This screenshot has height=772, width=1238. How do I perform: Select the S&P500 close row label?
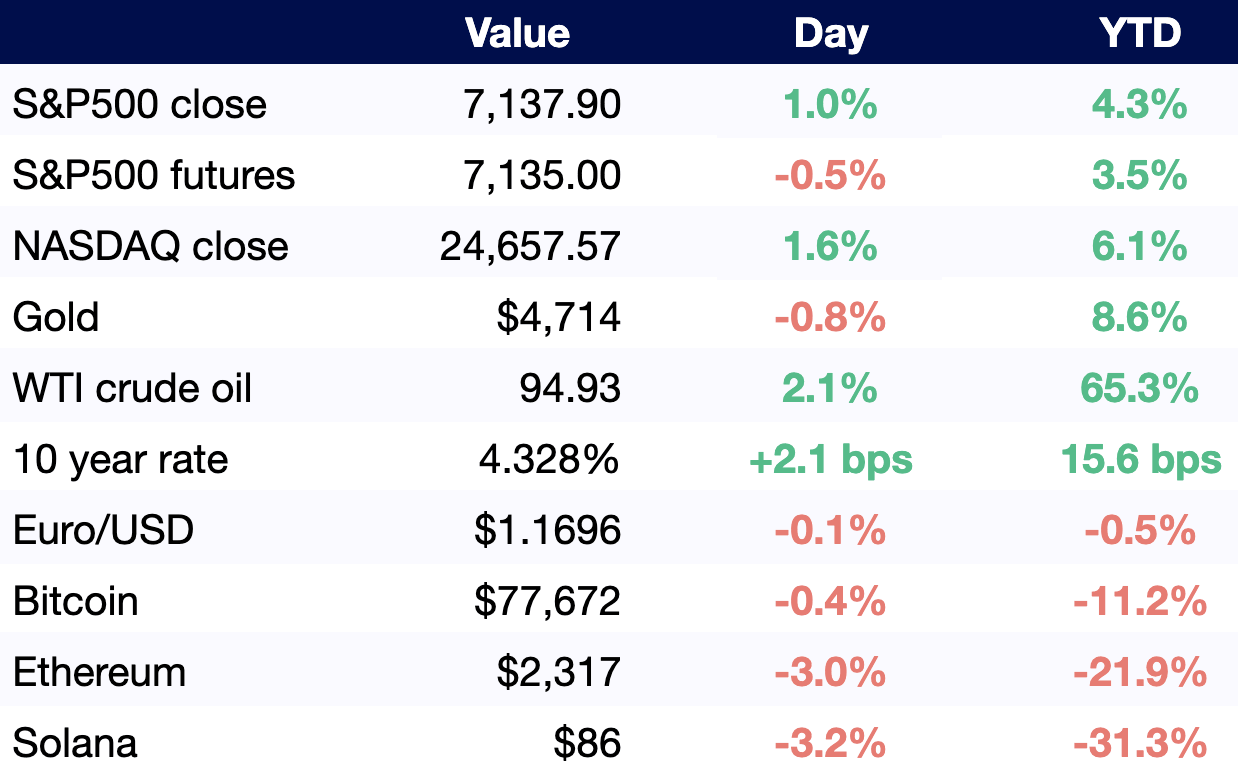[140, 104]
